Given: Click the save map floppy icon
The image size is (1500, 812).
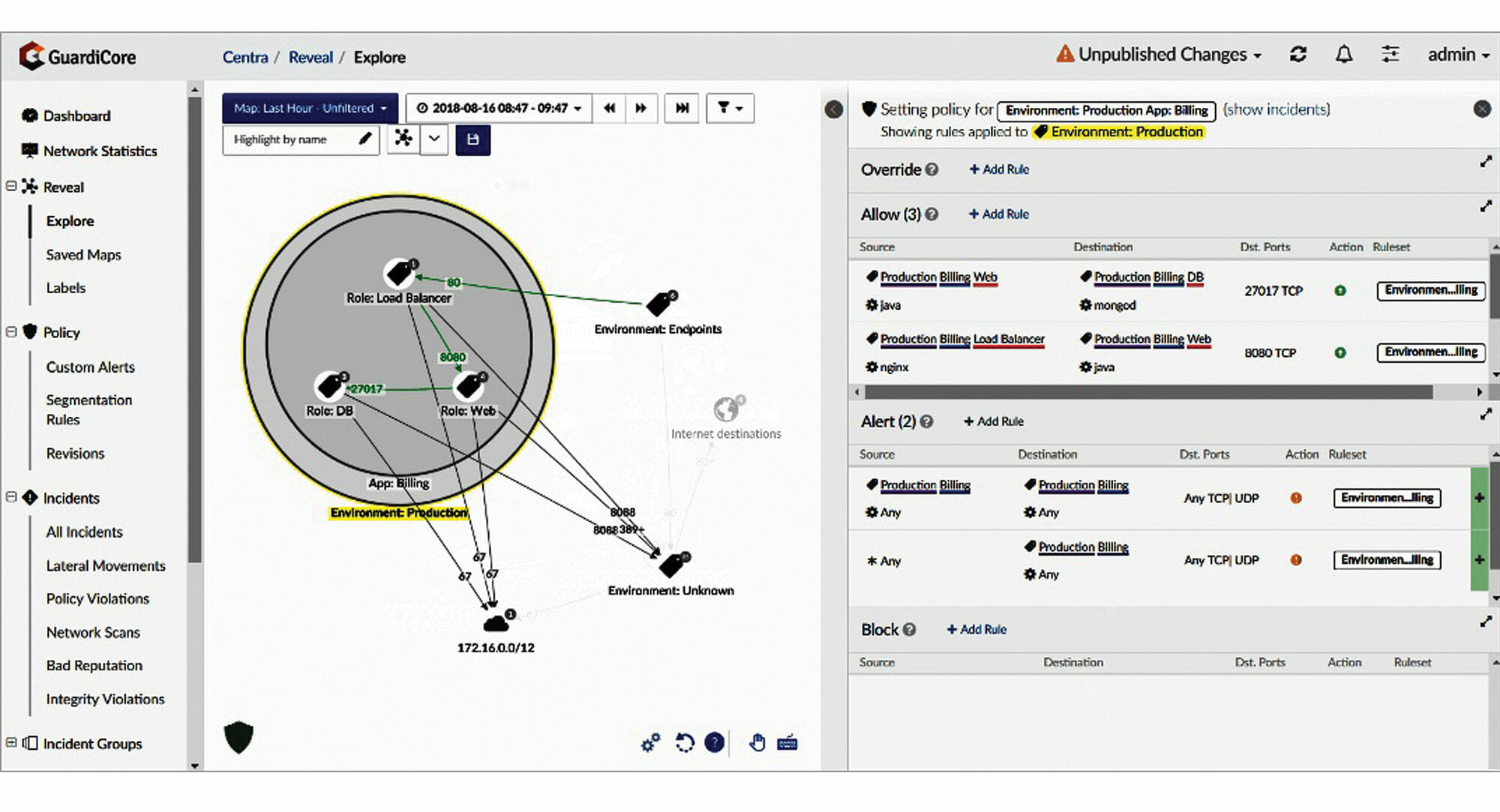Looking at the screenshot, I should point(472,139).
